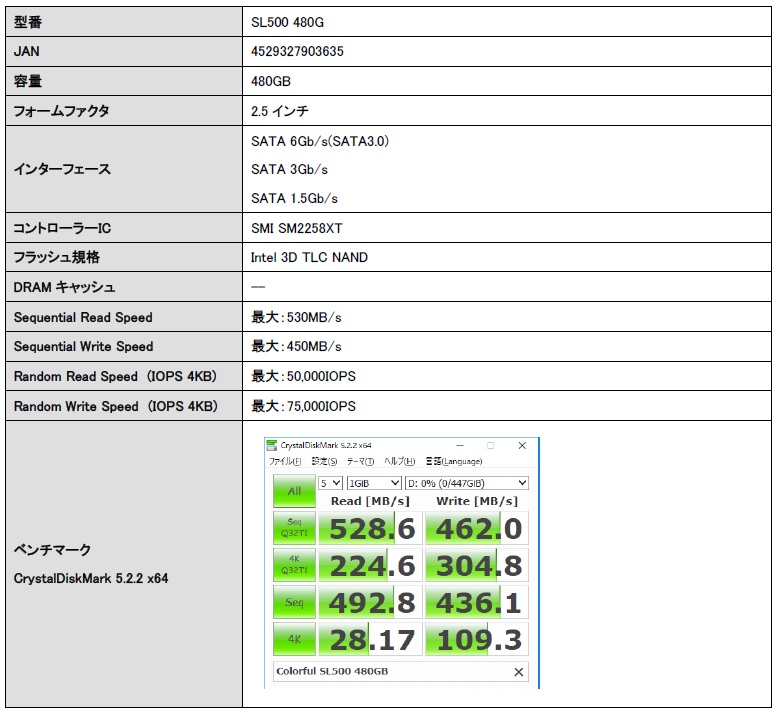Viewport: 777px width, 714px height.
Task: Maximize the CrystalDiskMark window
Action: click(491, 445)
